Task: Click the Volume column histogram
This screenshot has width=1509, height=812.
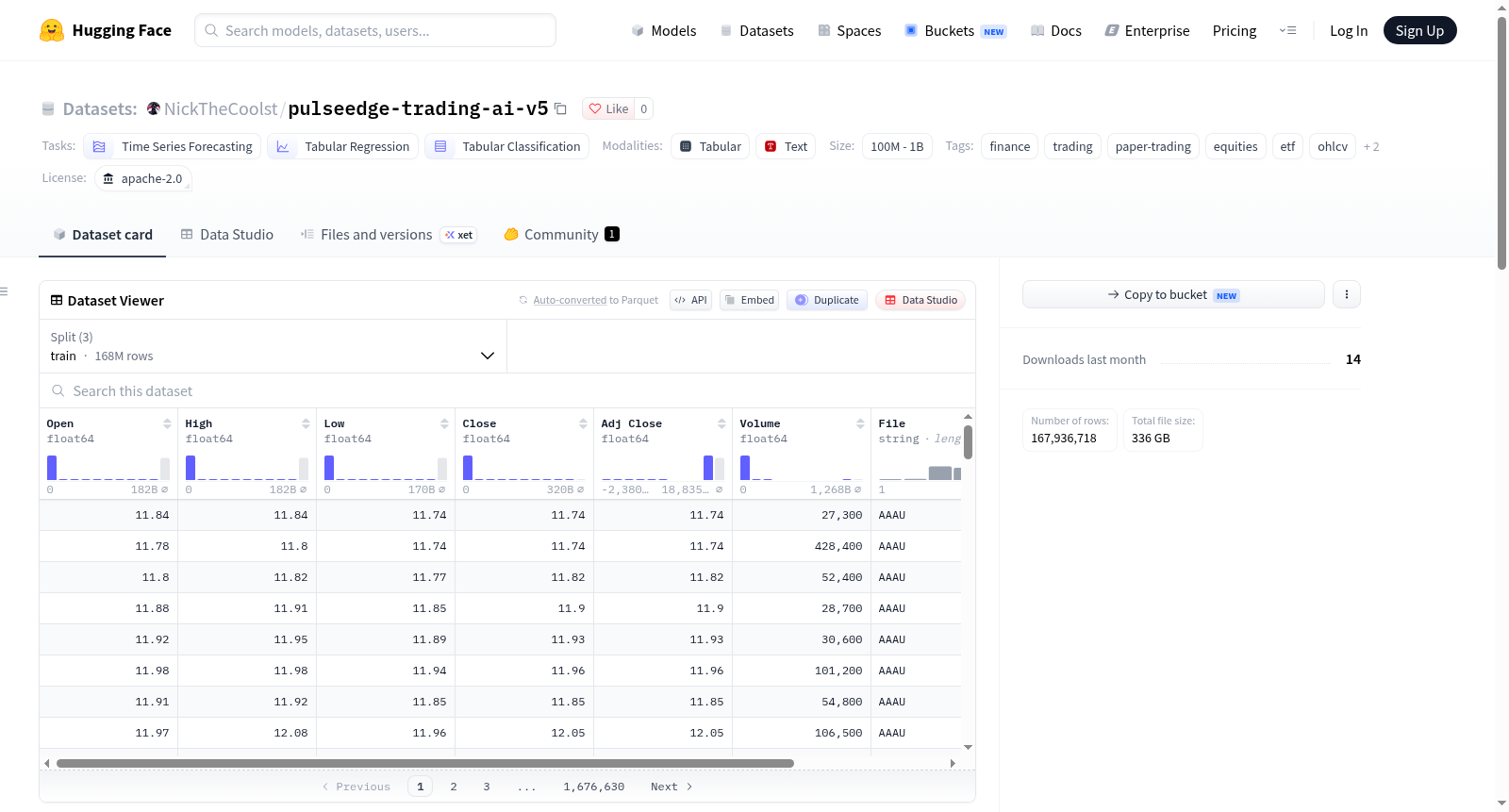Action: [802, 468]
